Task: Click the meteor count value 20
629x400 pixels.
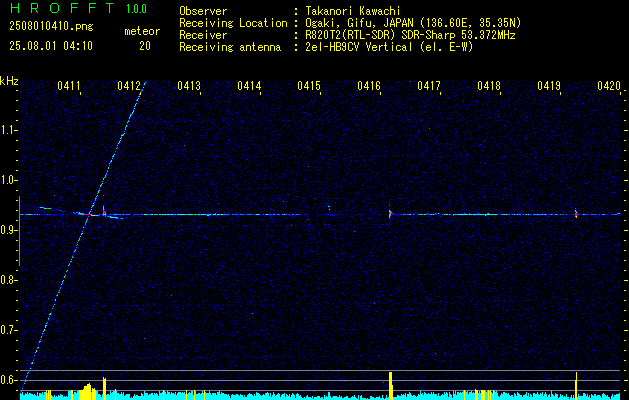Action: point(145,46)
